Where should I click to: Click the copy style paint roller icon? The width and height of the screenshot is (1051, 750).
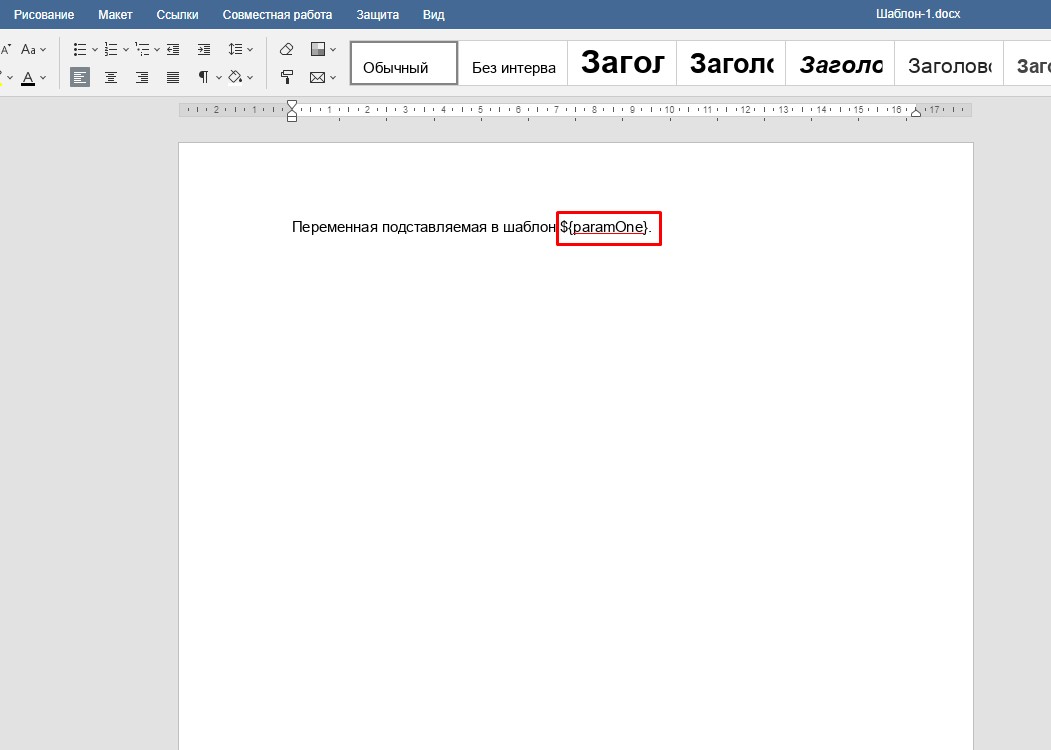(287, 77)
